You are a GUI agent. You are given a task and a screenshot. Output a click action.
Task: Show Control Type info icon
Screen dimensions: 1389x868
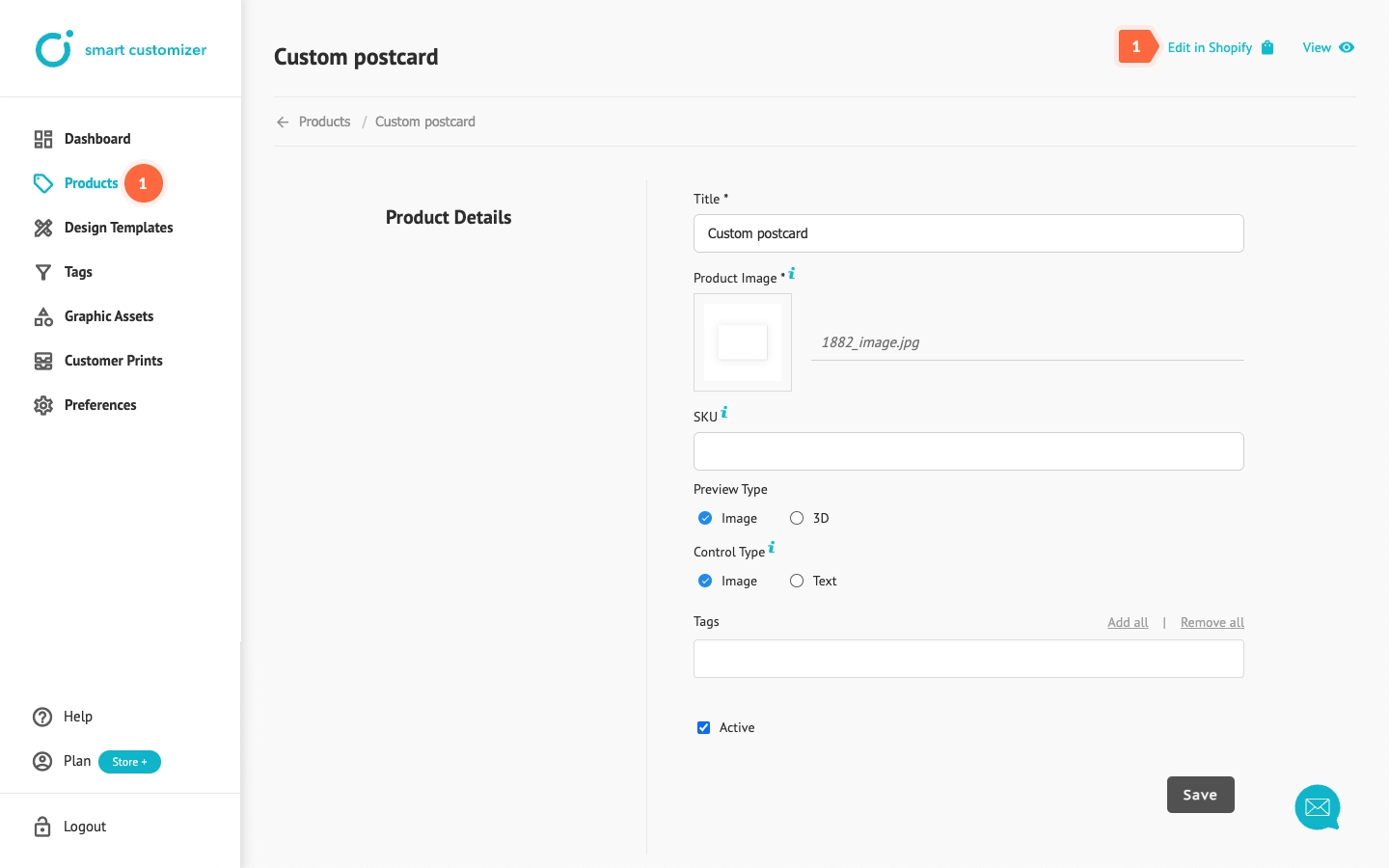(772, 547)
